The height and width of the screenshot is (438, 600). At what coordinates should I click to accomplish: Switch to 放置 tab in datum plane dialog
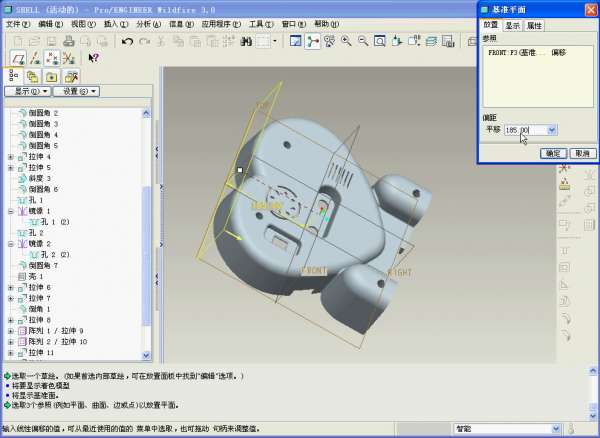coord(491,25)
